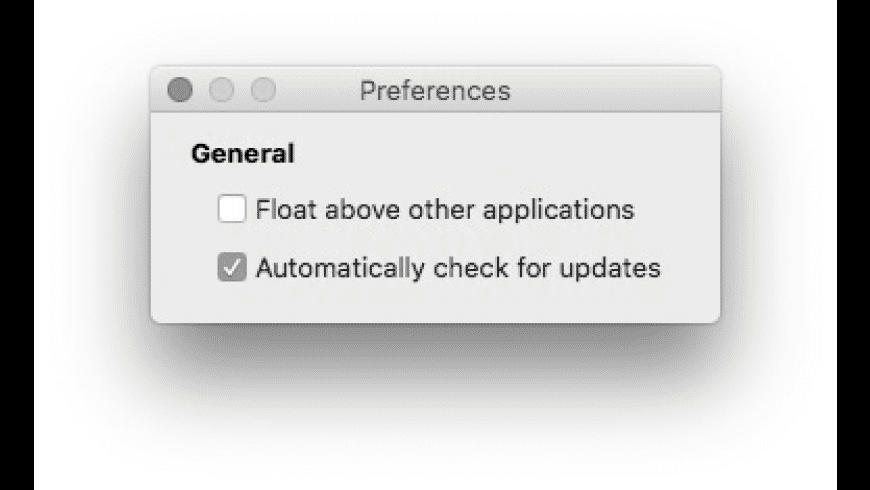Click the leftmost window control dot
The width and height of the screenshot is (870, 490).
click(180, 91)
